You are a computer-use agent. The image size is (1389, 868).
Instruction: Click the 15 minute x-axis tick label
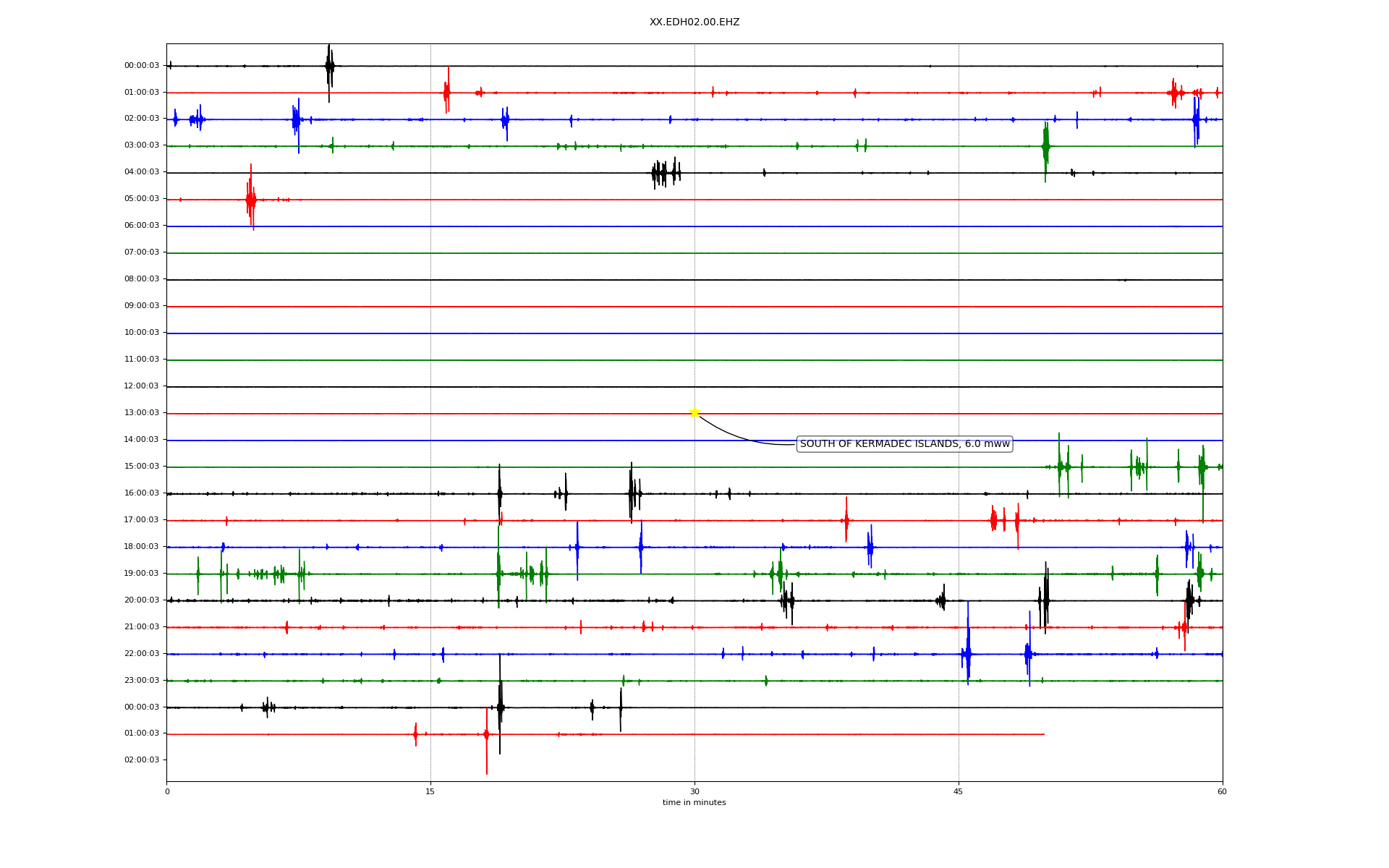[430, 792]
